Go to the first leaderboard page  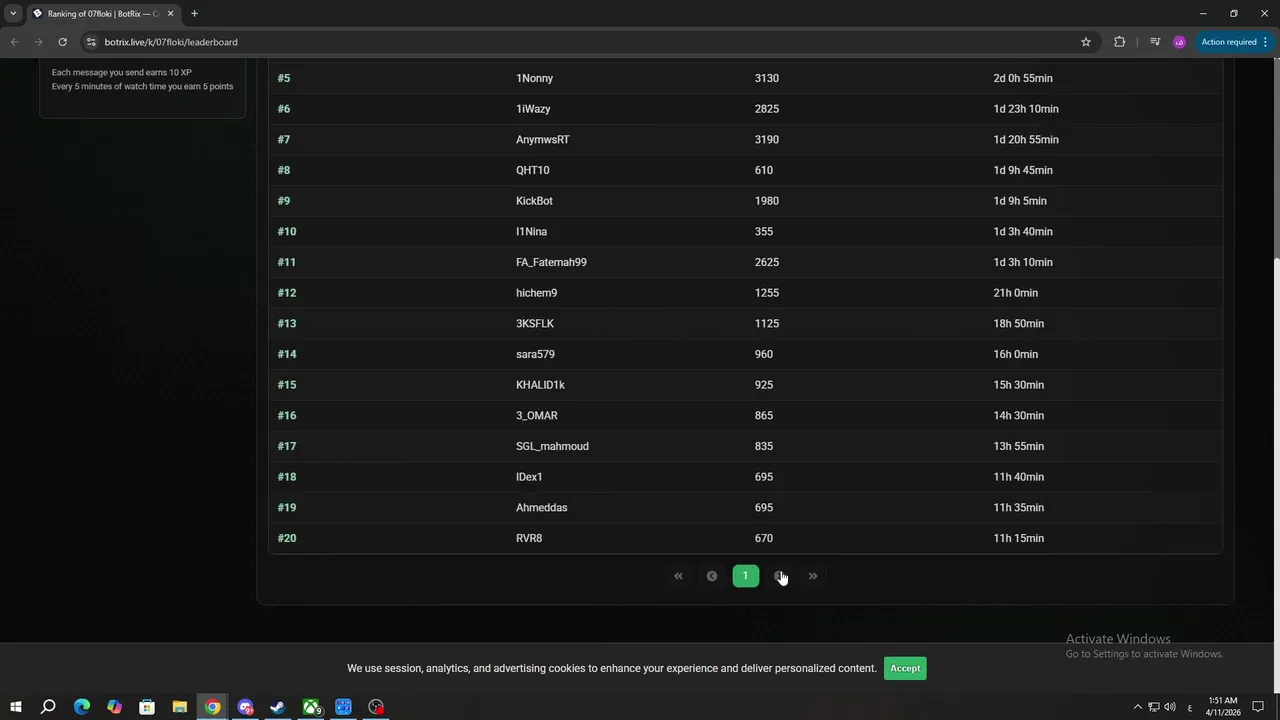pyautogui.click(x=678, y=576)
